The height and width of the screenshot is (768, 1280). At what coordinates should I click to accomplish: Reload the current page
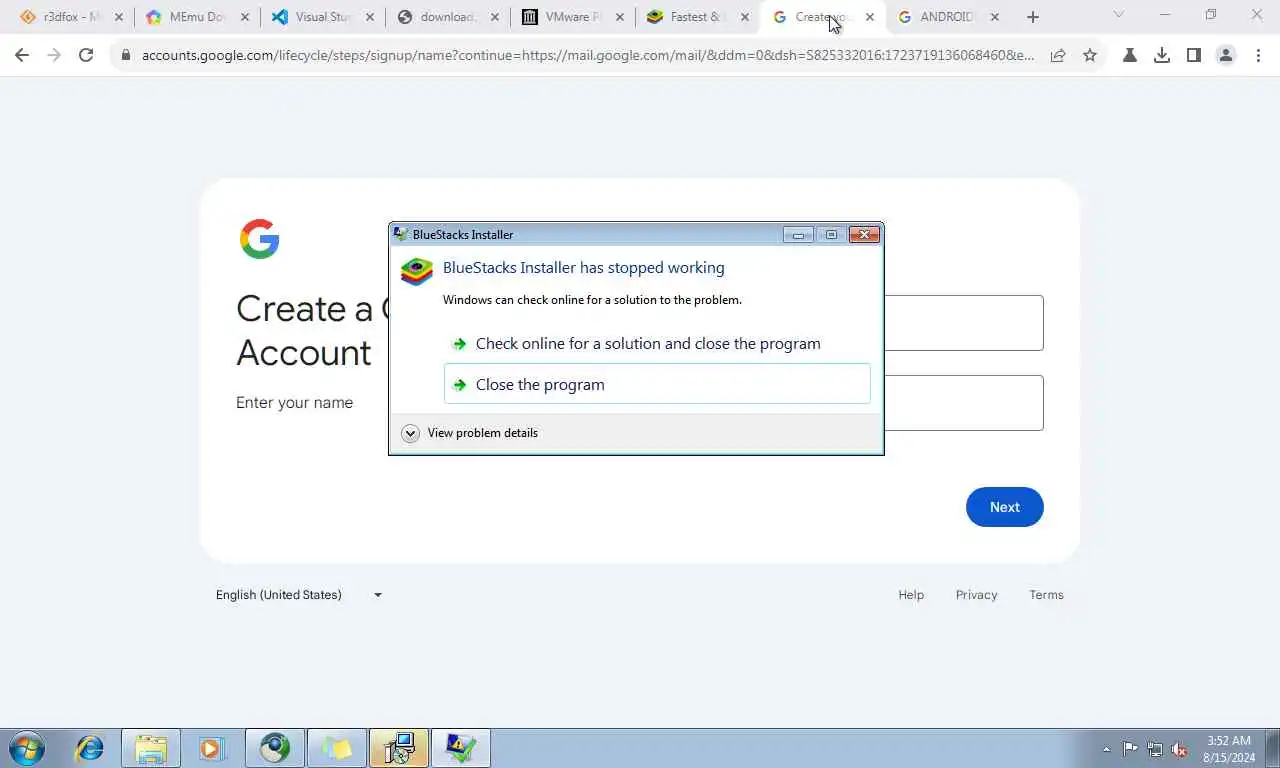(86, 56)
